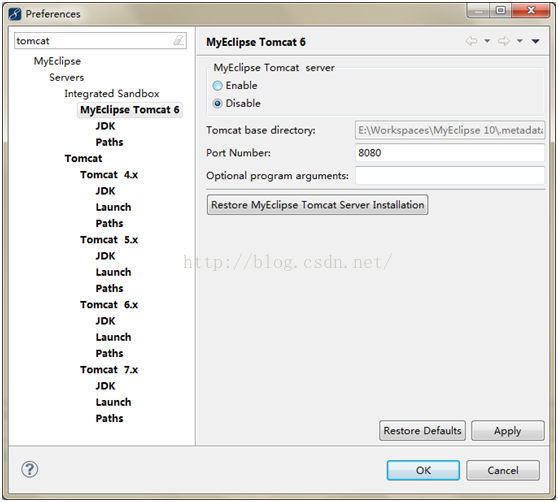
Task: Open Paths under Tomcat 5.x
Action: [109, 288]
